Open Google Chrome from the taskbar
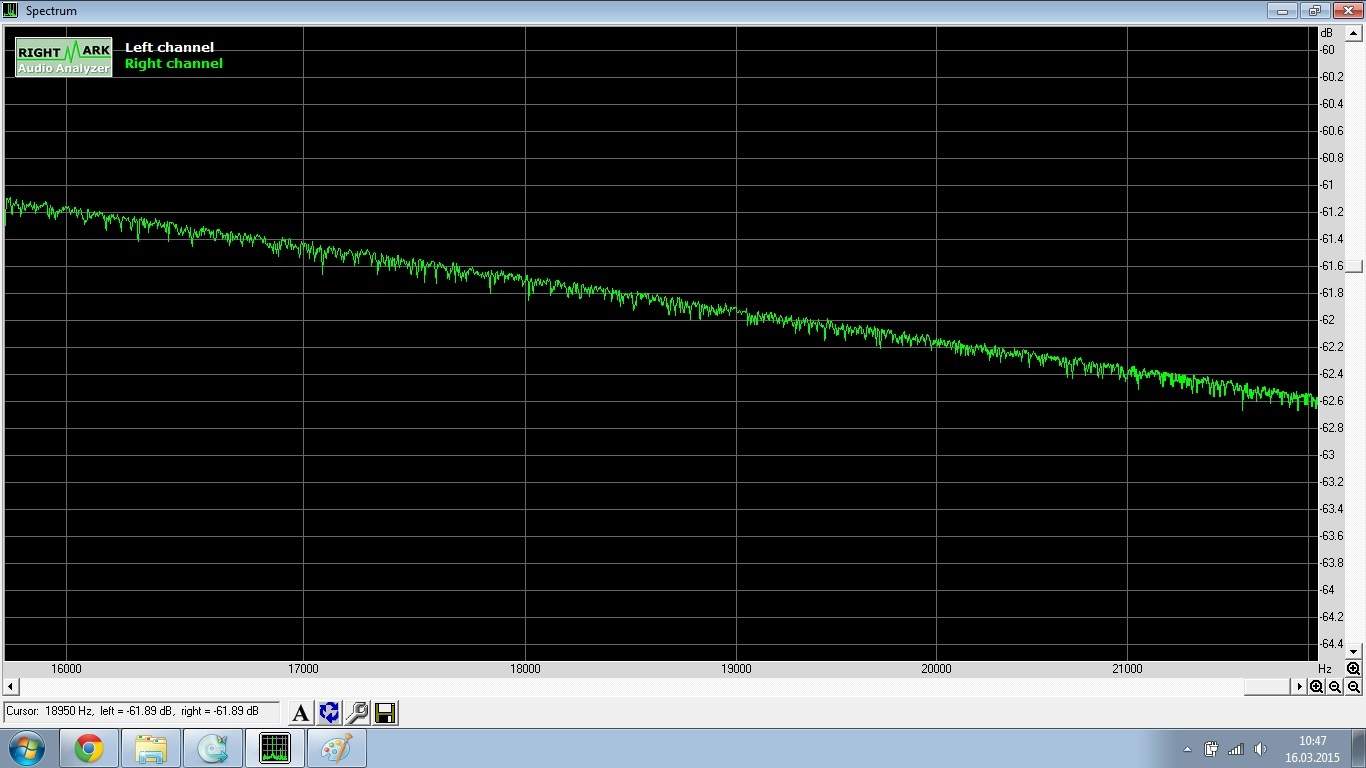Screen dimensions: 1366x768 click(x=89, y=748)
